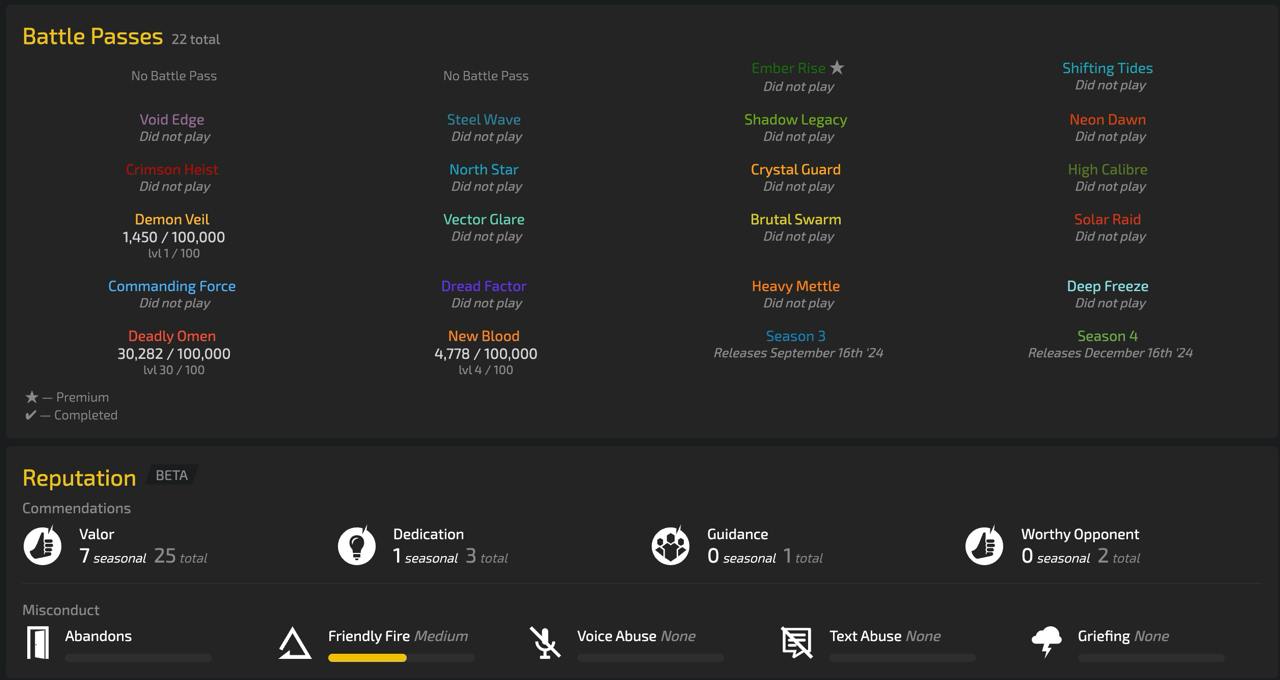Open the Demon Veil battle pass
Screen dimensions: 1280x680
(172, 219)
